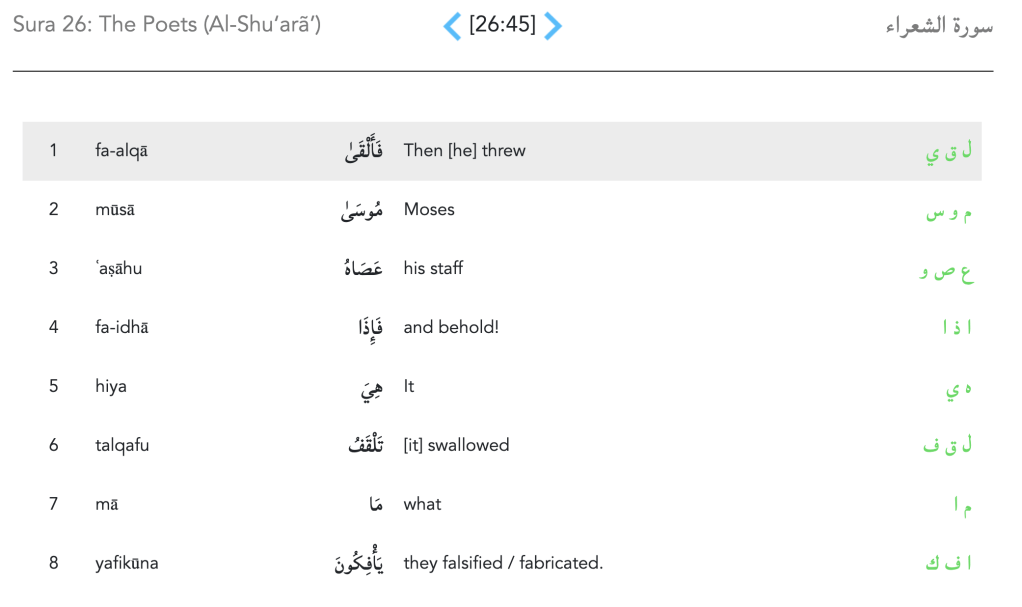Screen dimensions: 1022x607
Task: Open the green root for talqafu
Action: (x=948, y=447)
